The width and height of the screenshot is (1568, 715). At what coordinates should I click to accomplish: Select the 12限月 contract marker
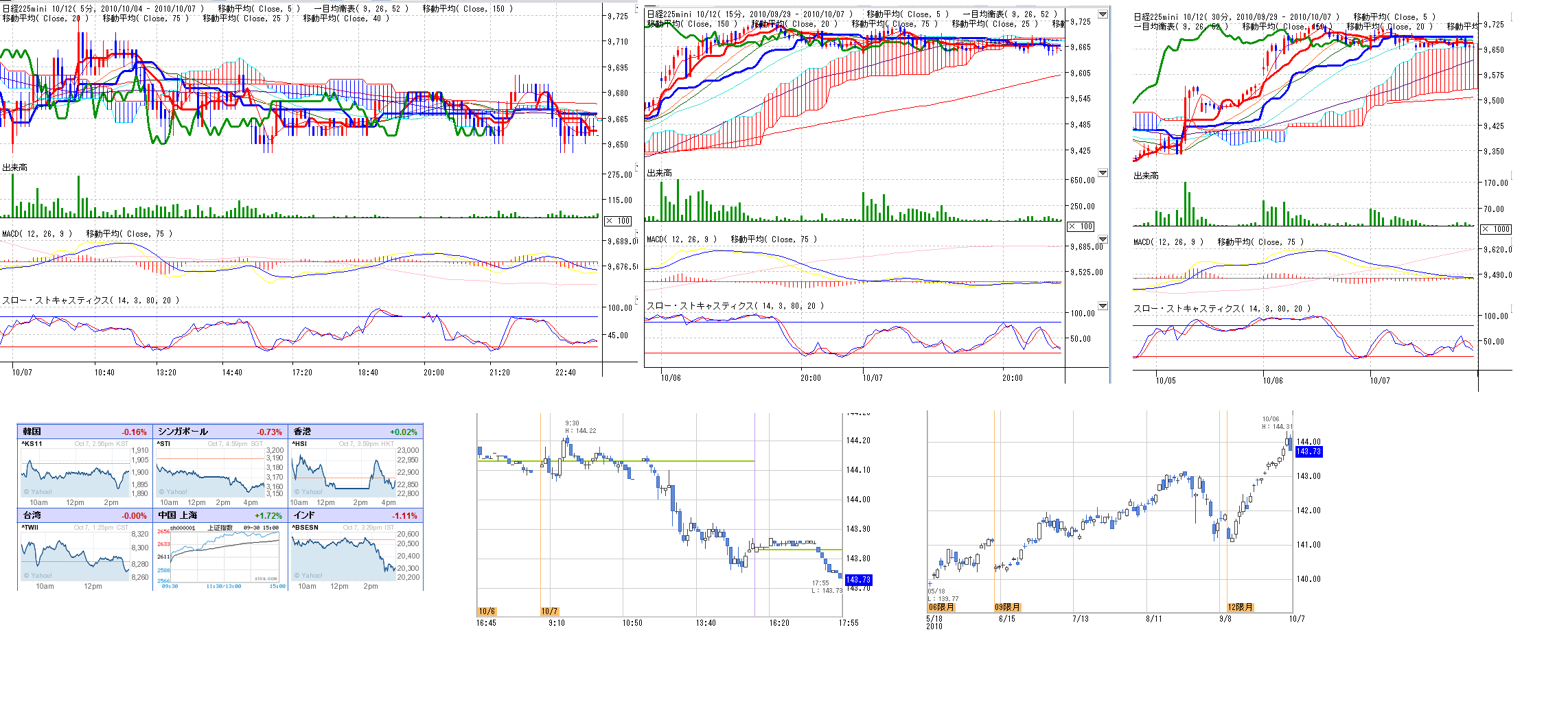pyautogui.click(x=1240, y=607)
